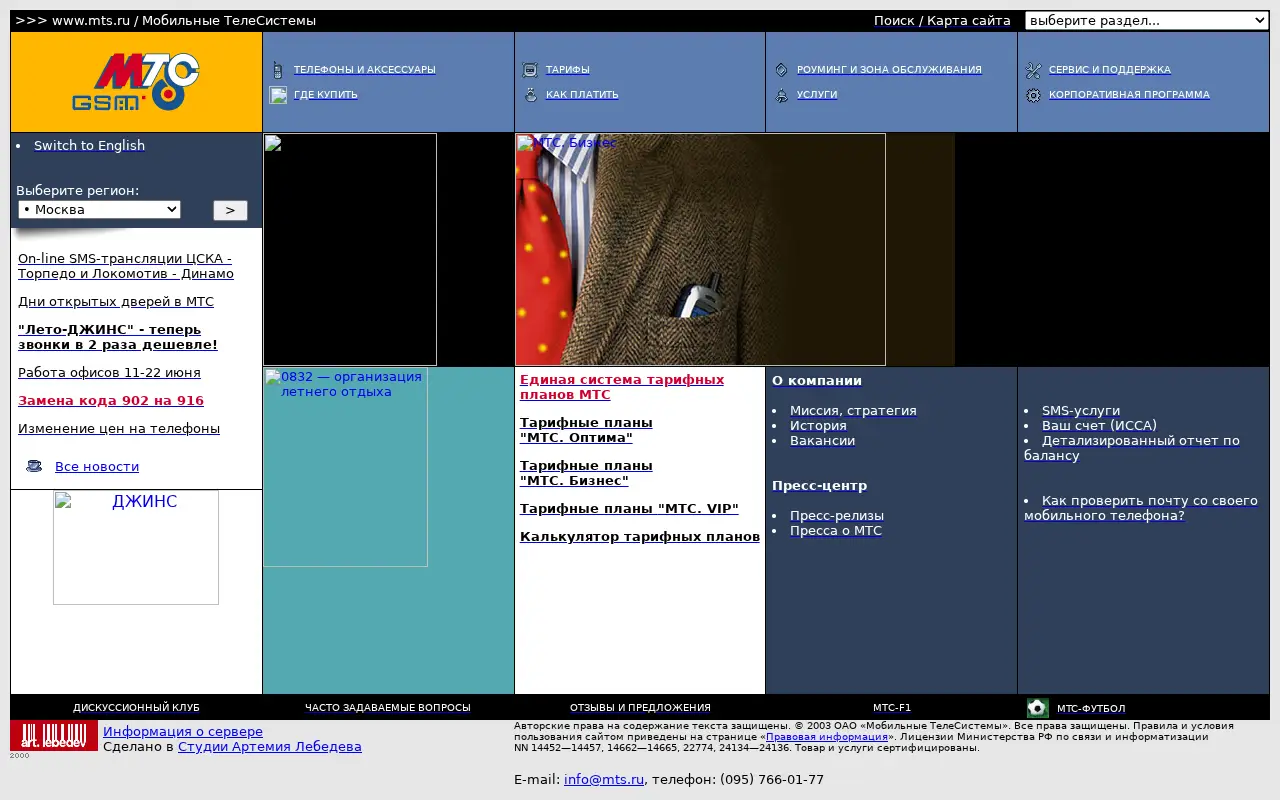Click the roaming icon beside Роуминг и зона обслуживания
The height and width of the screenshot is (800, 1280).
[x=782, y=70]
